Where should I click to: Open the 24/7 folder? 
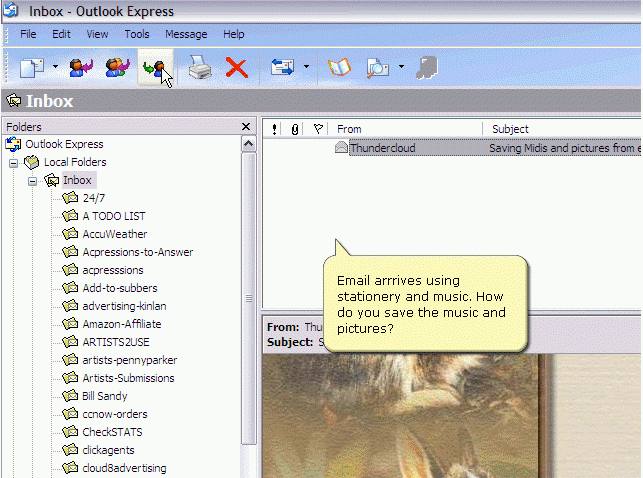pos(94,198)
